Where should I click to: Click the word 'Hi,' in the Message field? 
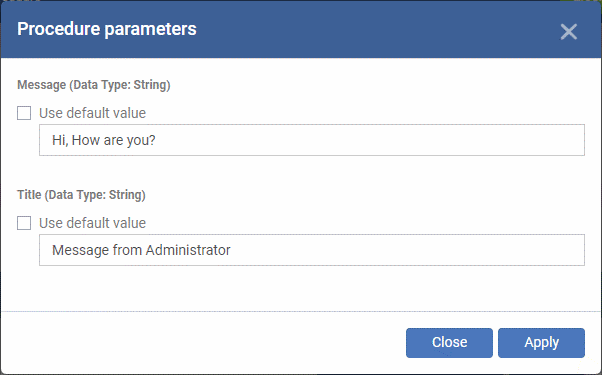click(60, 140)
